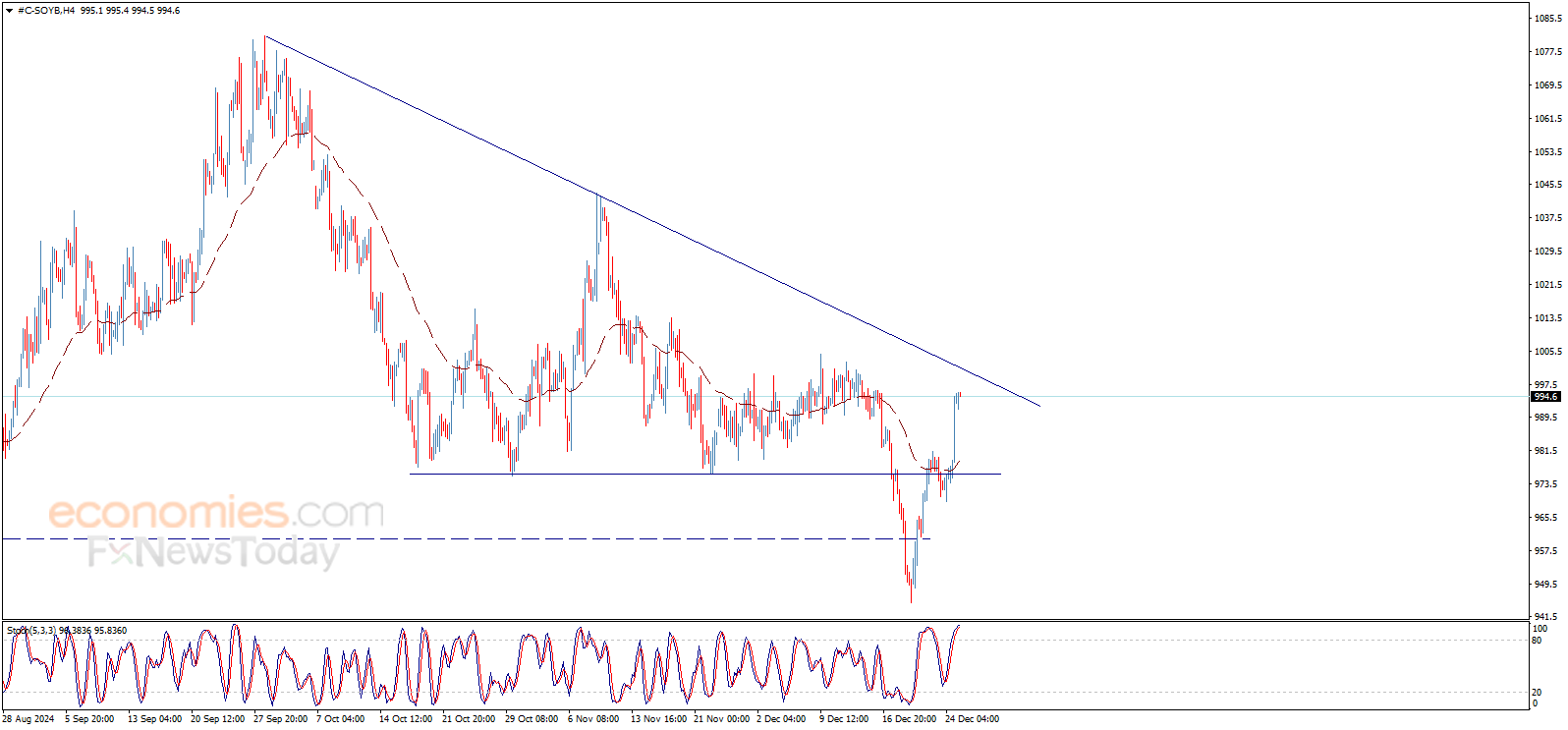Click the 1005.5 price axis label
Viewport: 1568px width, 730px height.
(x=1548, y=352)
